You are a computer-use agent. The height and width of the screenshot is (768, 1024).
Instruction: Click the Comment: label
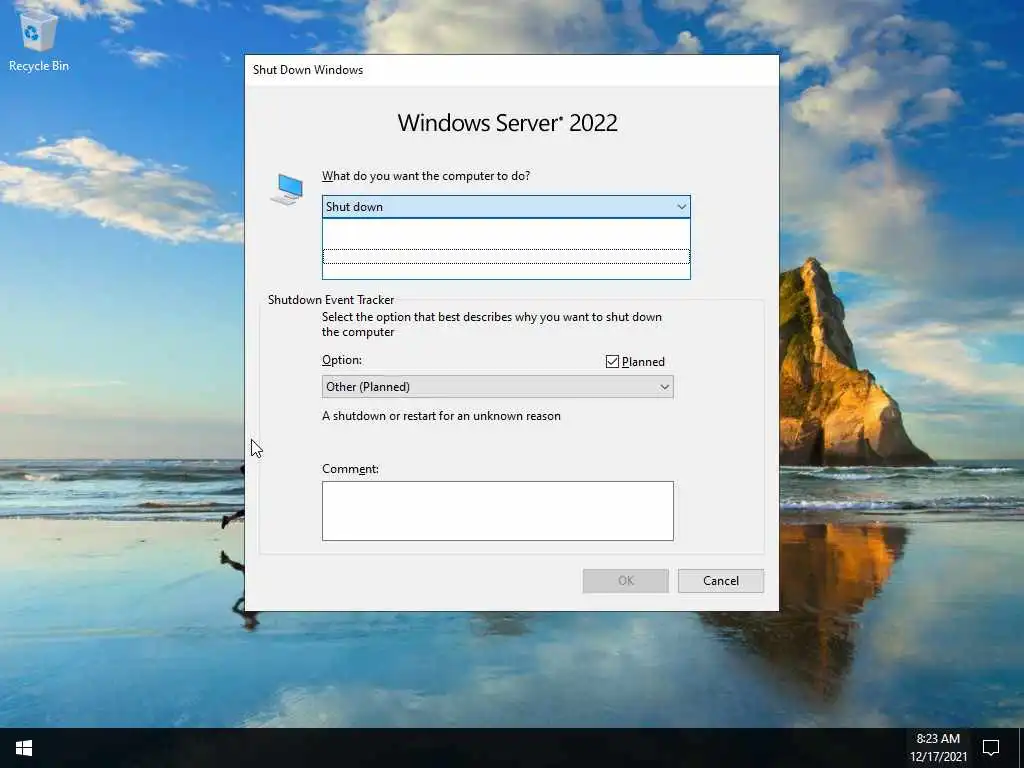click(350, 469)
